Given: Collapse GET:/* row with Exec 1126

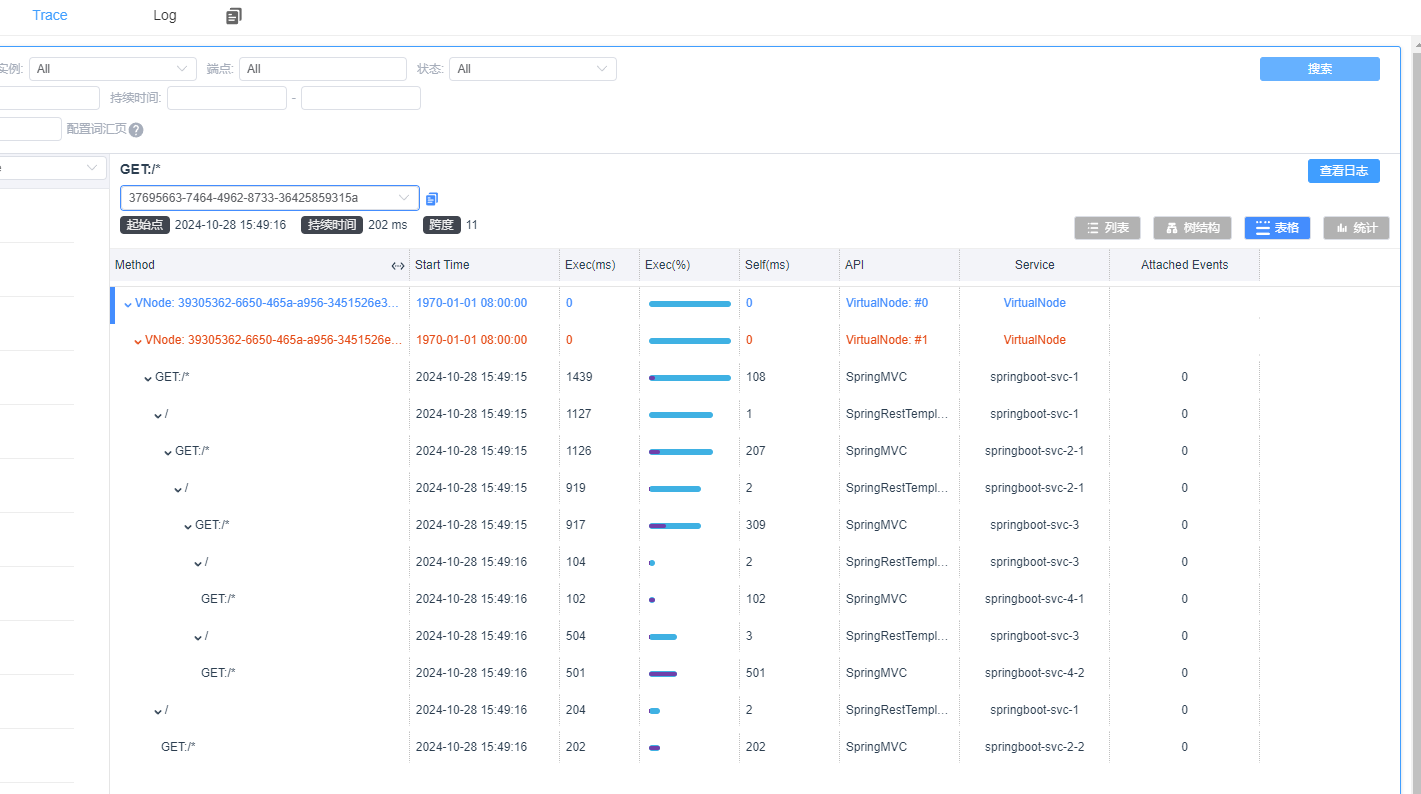Looking at the screenshot, I should pyautogui.click(x=168, y=452).
